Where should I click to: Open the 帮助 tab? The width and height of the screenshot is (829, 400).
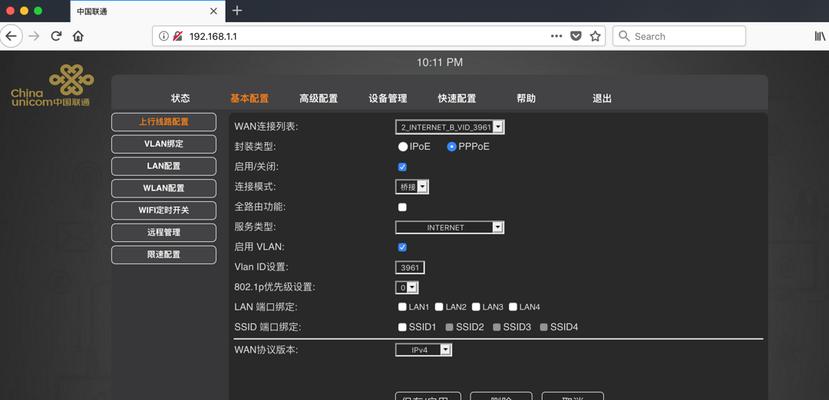point(526,98)
